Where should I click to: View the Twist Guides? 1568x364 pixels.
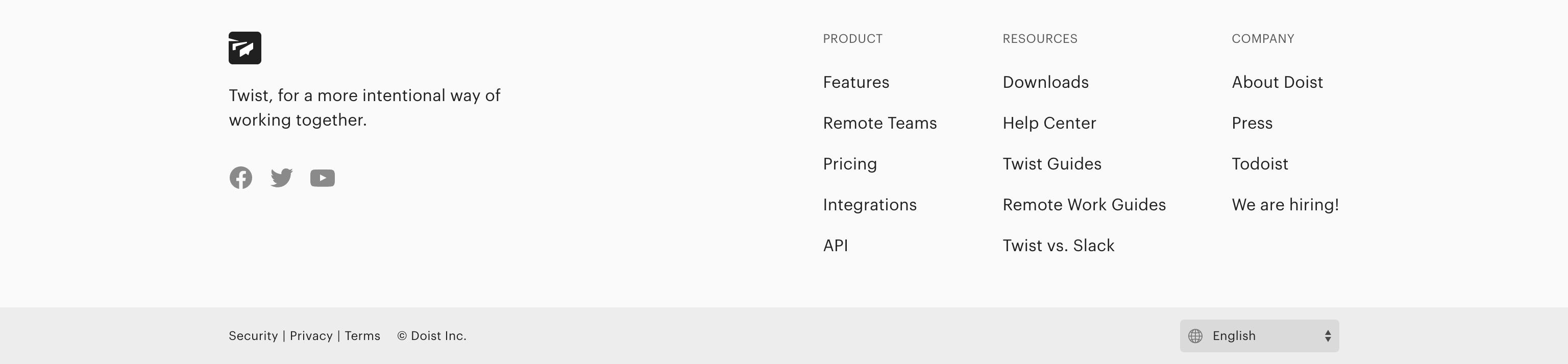[1052, 164]
